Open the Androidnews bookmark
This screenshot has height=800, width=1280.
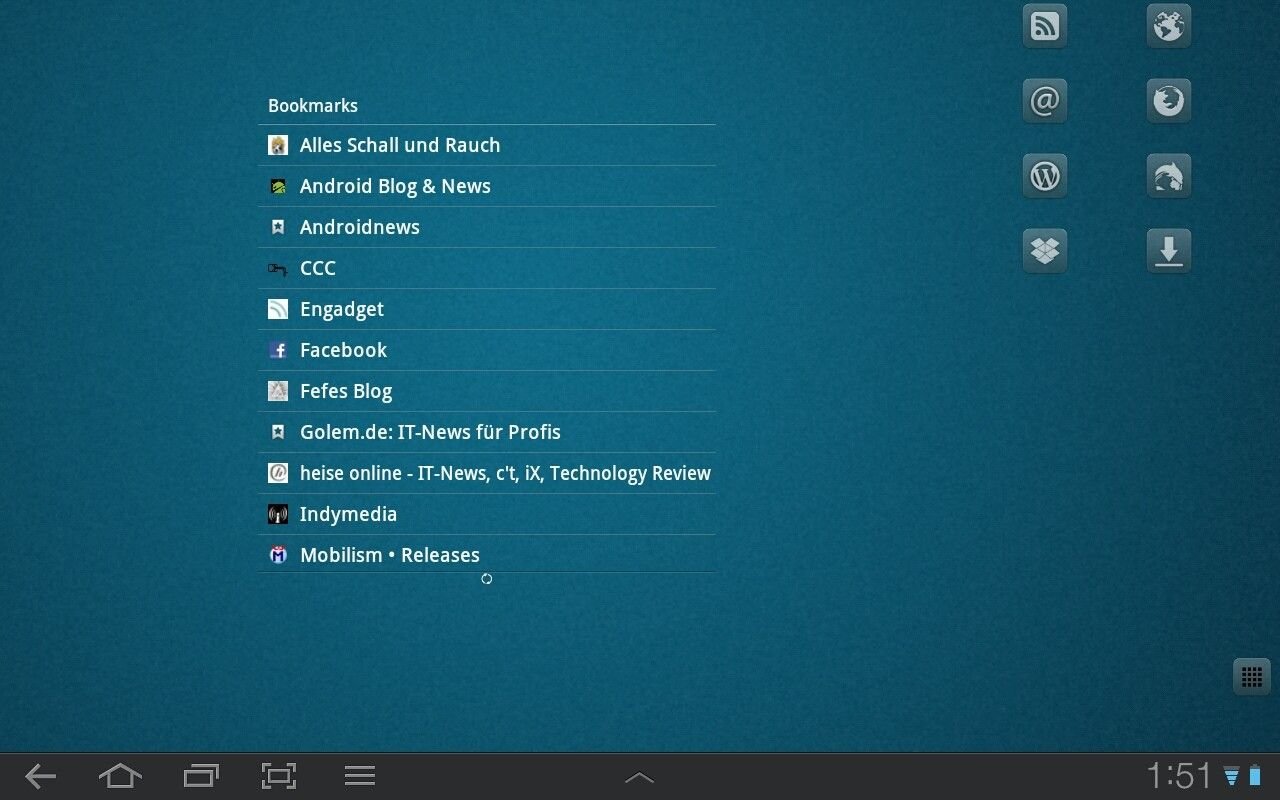pos(487,227)
